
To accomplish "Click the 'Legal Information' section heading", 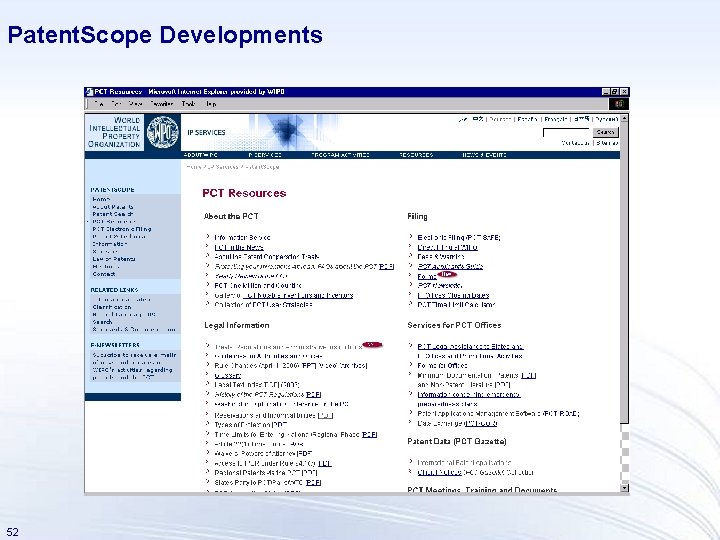I will pos(236,325).
